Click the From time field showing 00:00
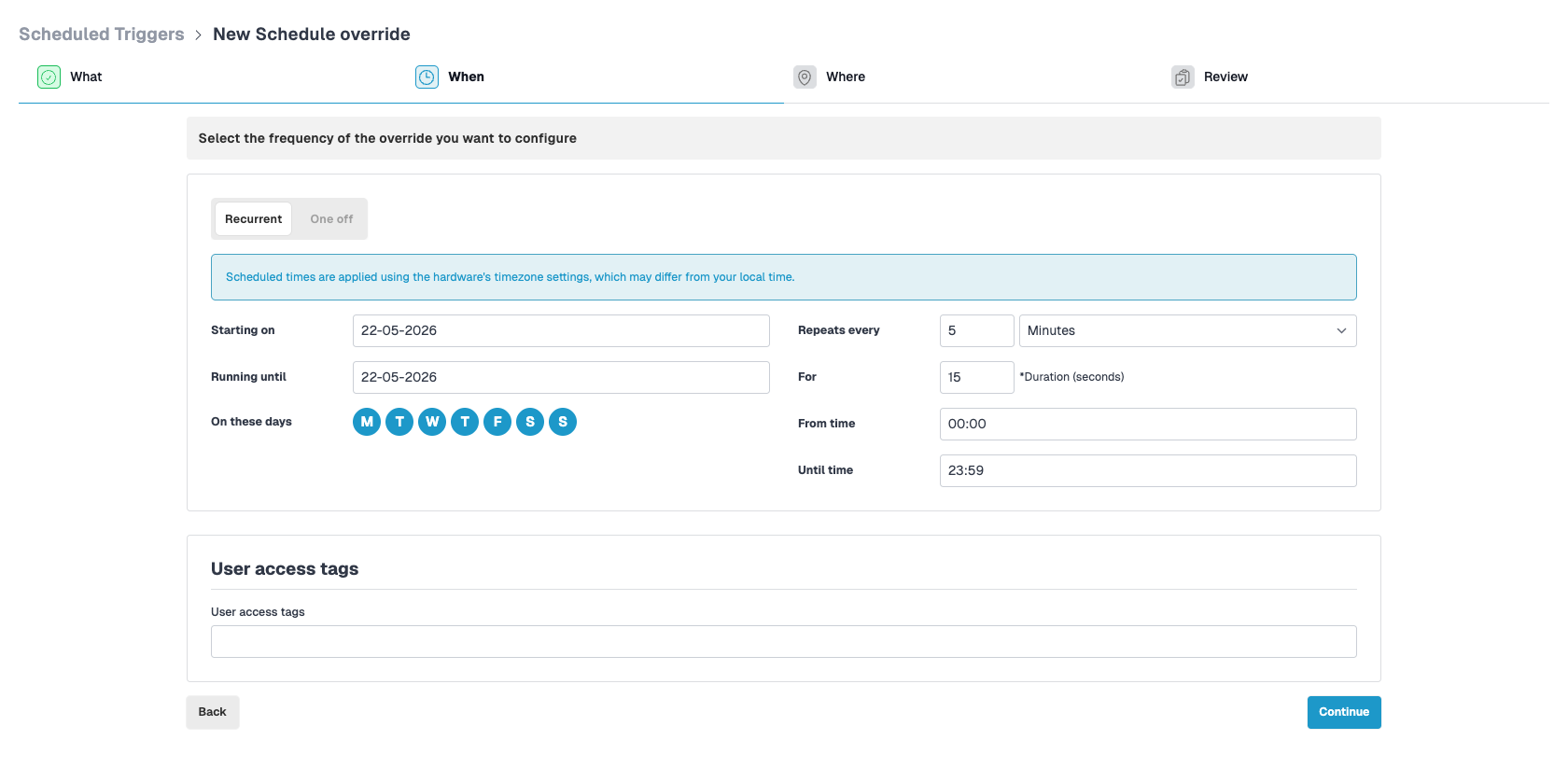This screenshot has height=768, width=1568. point(1148,424)
